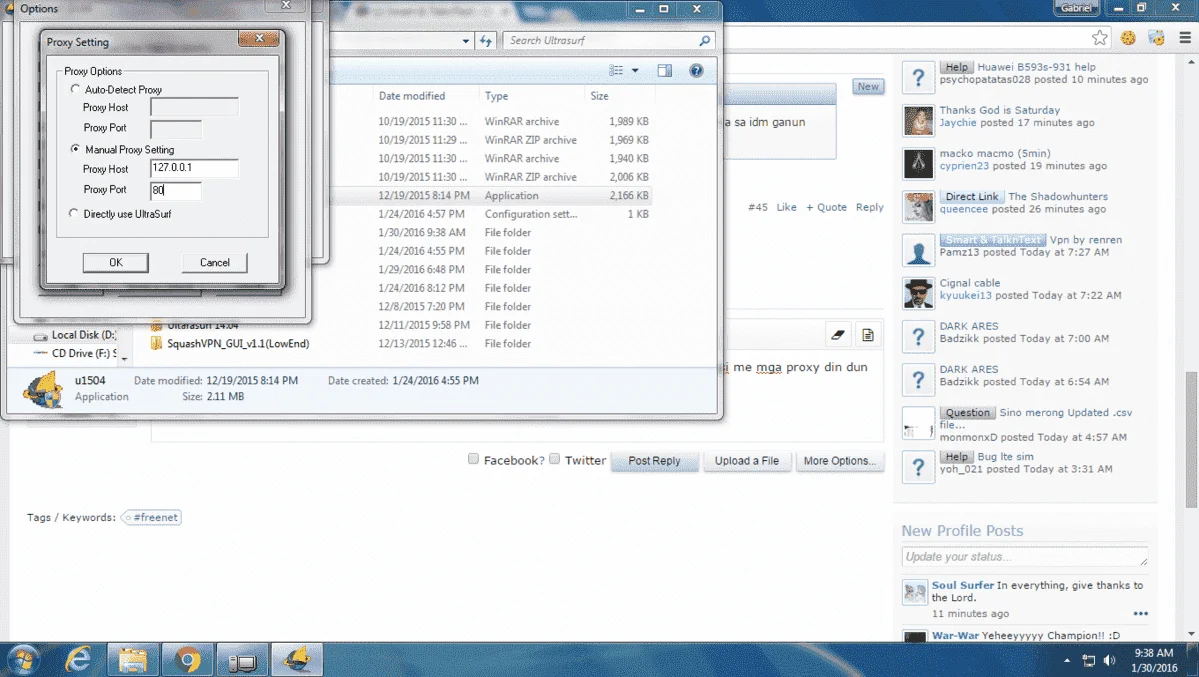Open More Options for reply

840,461
